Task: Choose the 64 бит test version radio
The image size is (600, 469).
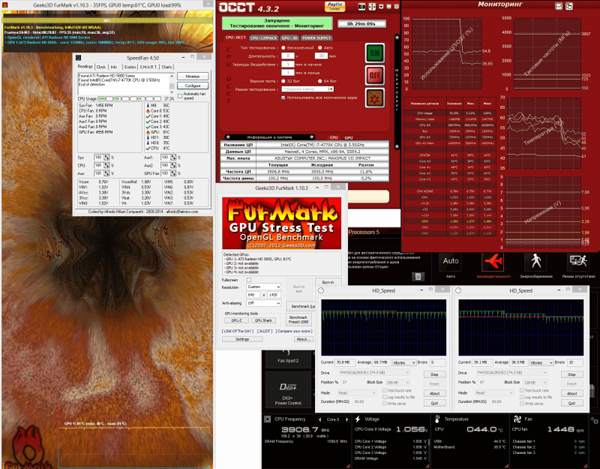Action: [x=320, y=81]
